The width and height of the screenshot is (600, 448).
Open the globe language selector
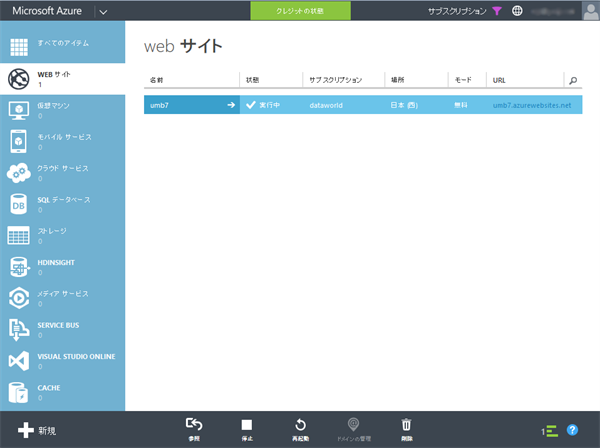pyautogui.click(x=517, y=11)
